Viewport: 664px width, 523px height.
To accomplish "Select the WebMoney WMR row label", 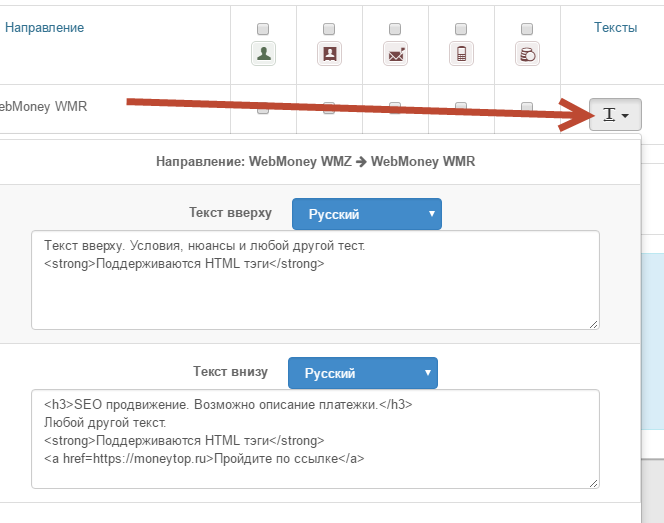I will pos(44,105).
